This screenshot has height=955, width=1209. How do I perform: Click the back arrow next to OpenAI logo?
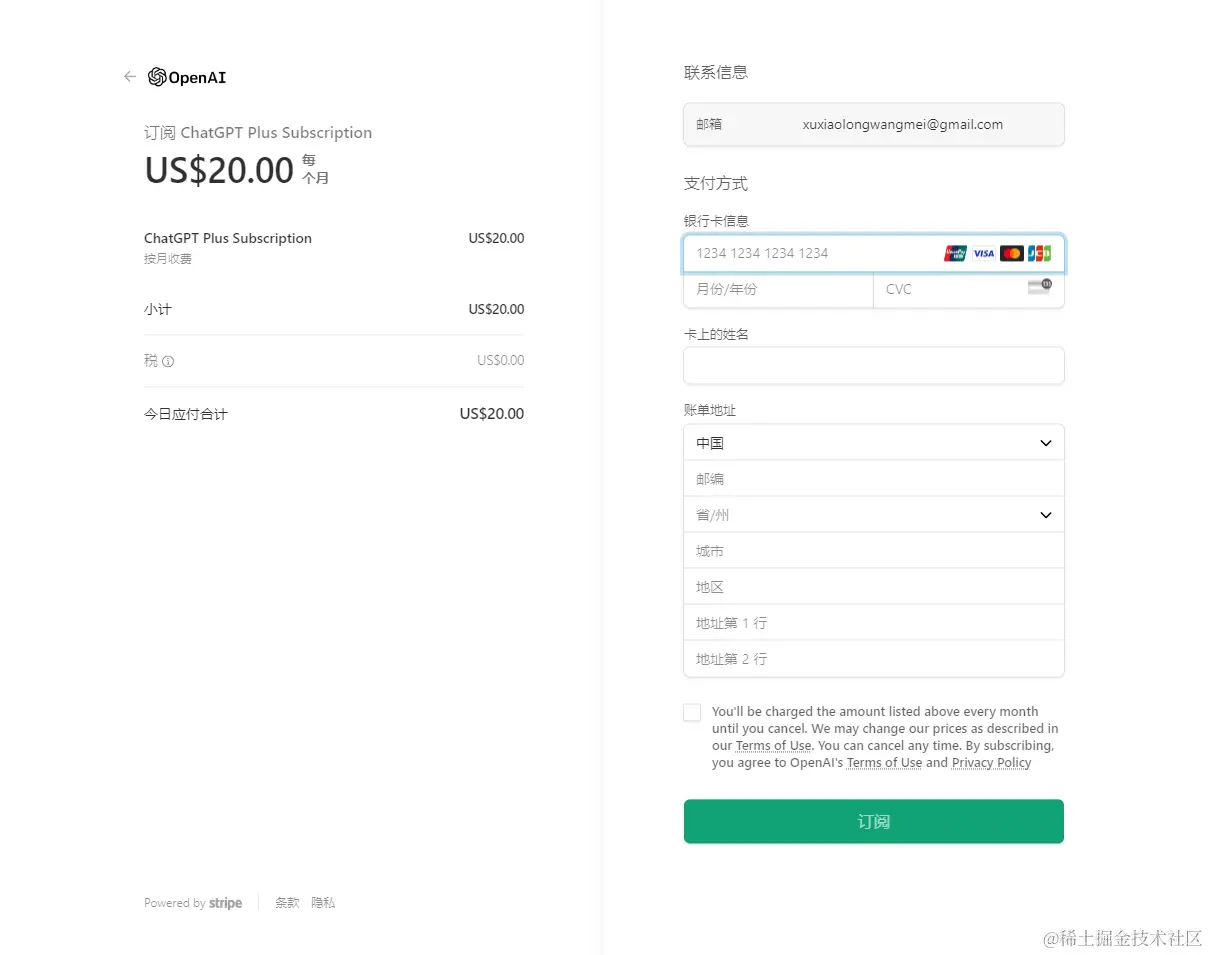[129, 76]
